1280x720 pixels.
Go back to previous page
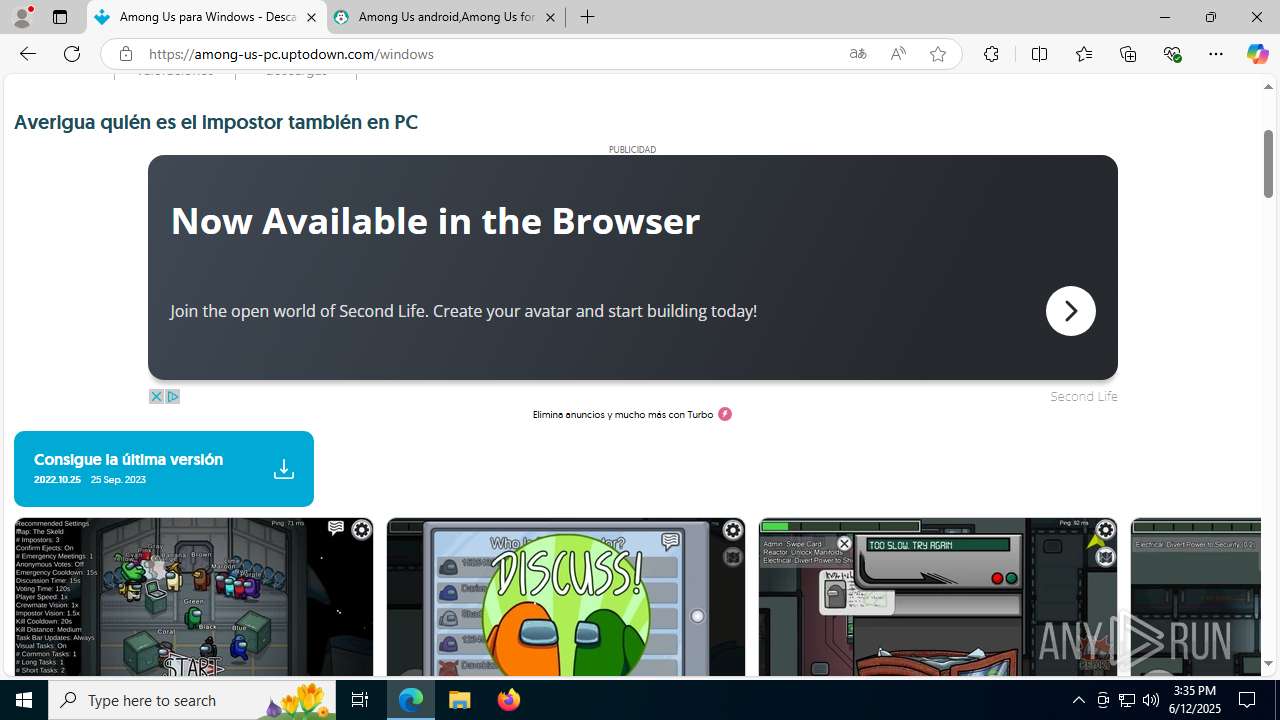coord(28,54)
